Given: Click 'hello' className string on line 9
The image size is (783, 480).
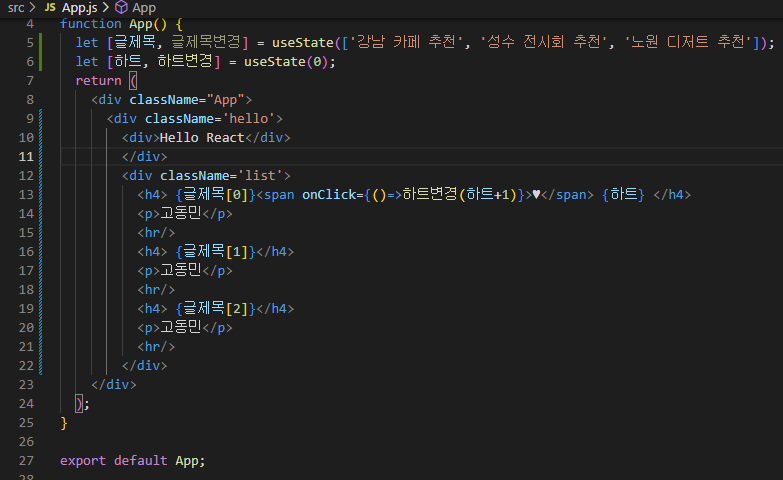Looking at the screenshot, I should (x=249, y=118).
